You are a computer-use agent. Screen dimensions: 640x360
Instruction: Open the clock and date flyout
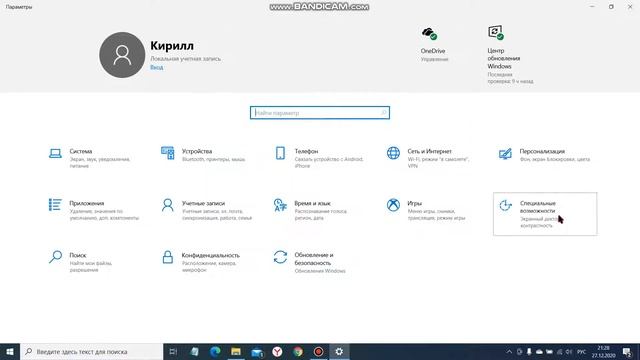[604, 351]
